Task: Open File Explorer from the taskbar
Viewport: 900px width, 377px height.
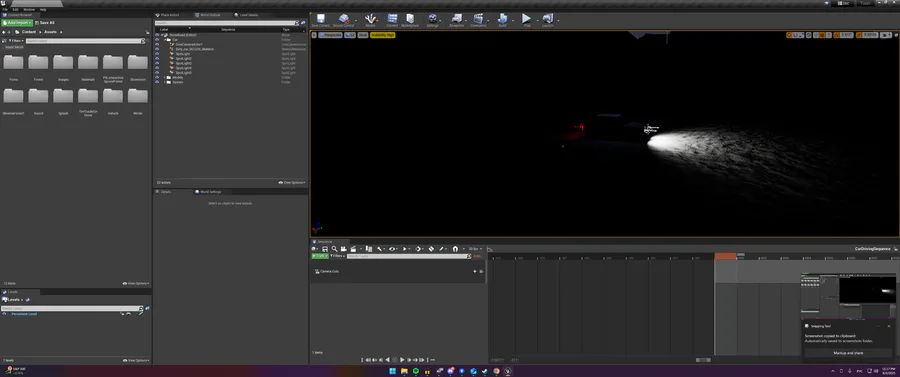Action: click(x=404, y=371)
